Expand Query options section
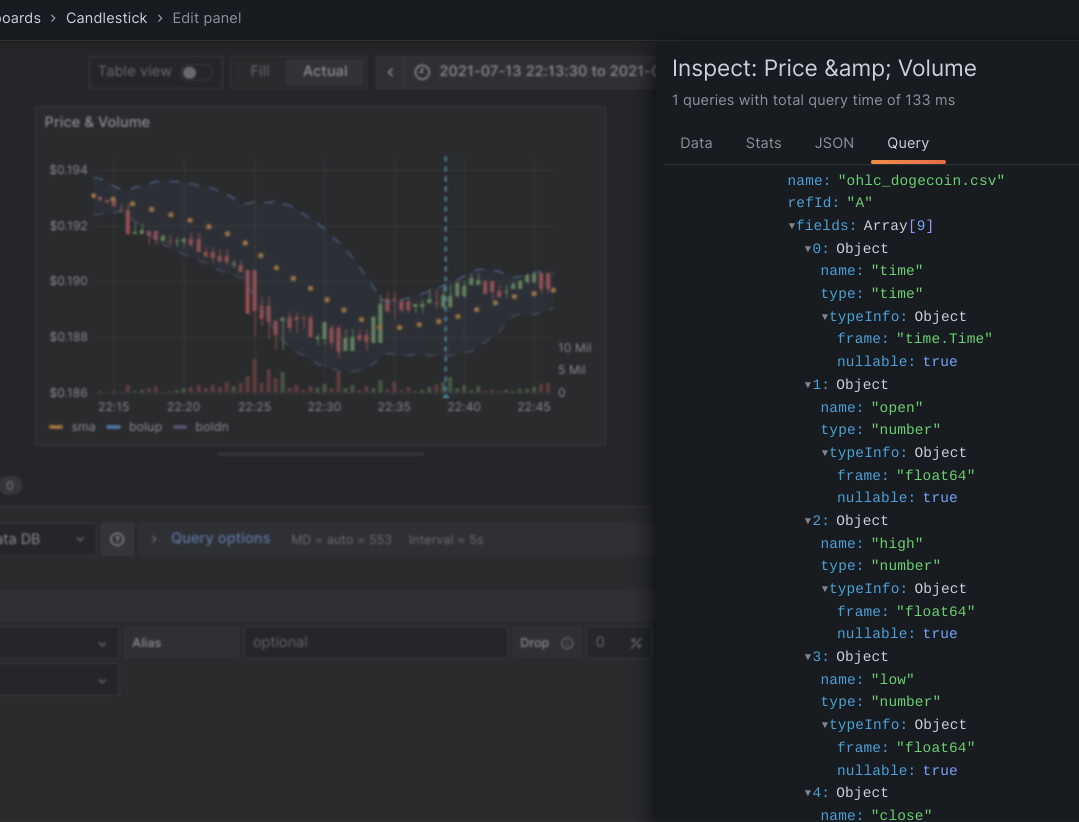 tap(220, 539)
